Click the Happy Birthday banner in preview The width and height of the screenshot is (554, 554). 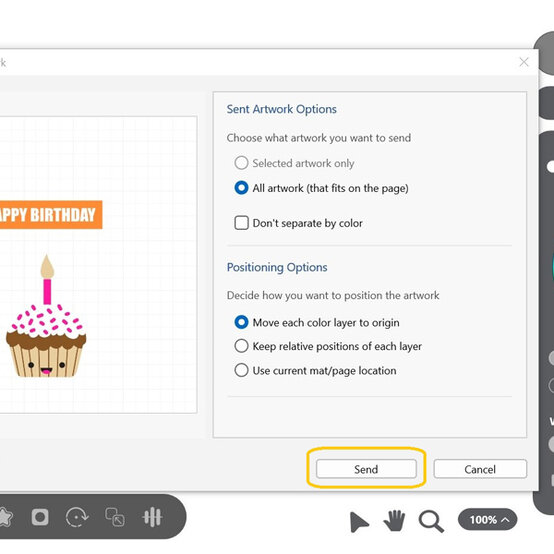pyautogui.click(x=51, y=215)
